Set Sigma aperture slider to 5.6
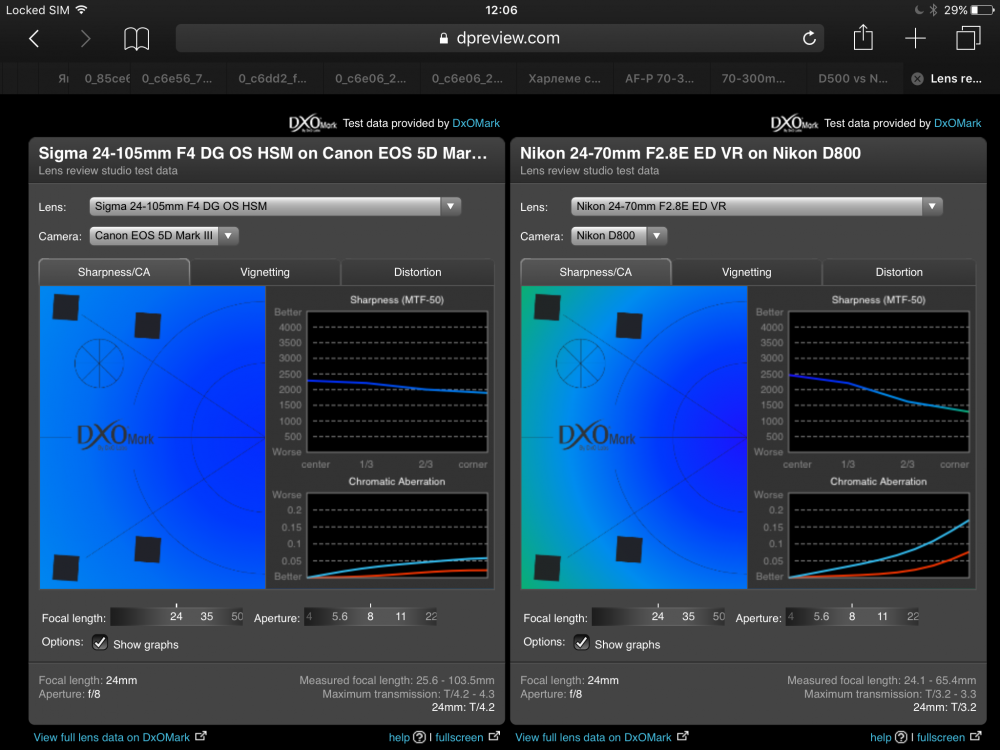 point(340,617)
